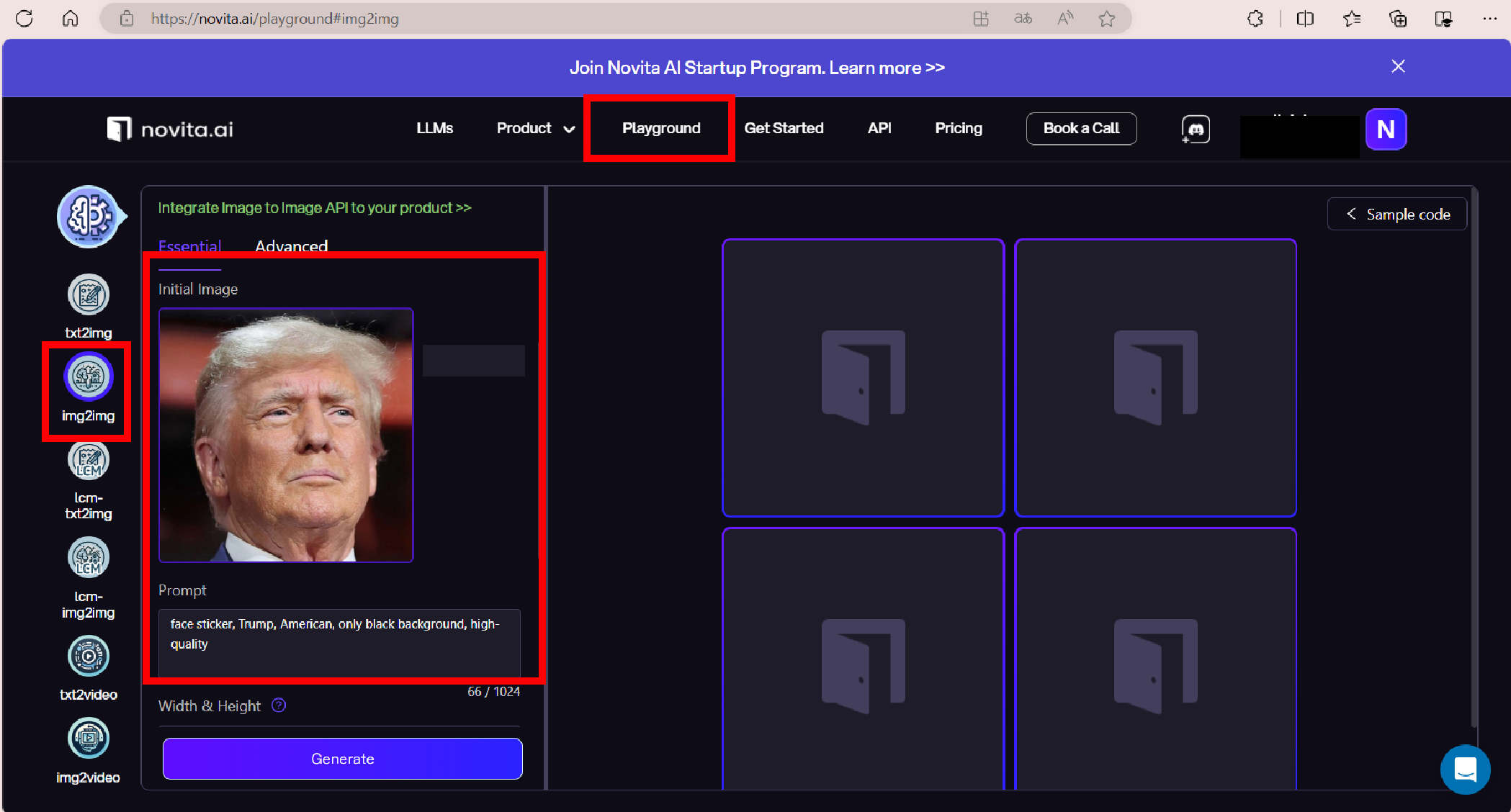Open the Integrate Image to Image API link

[x=315, y=208]
